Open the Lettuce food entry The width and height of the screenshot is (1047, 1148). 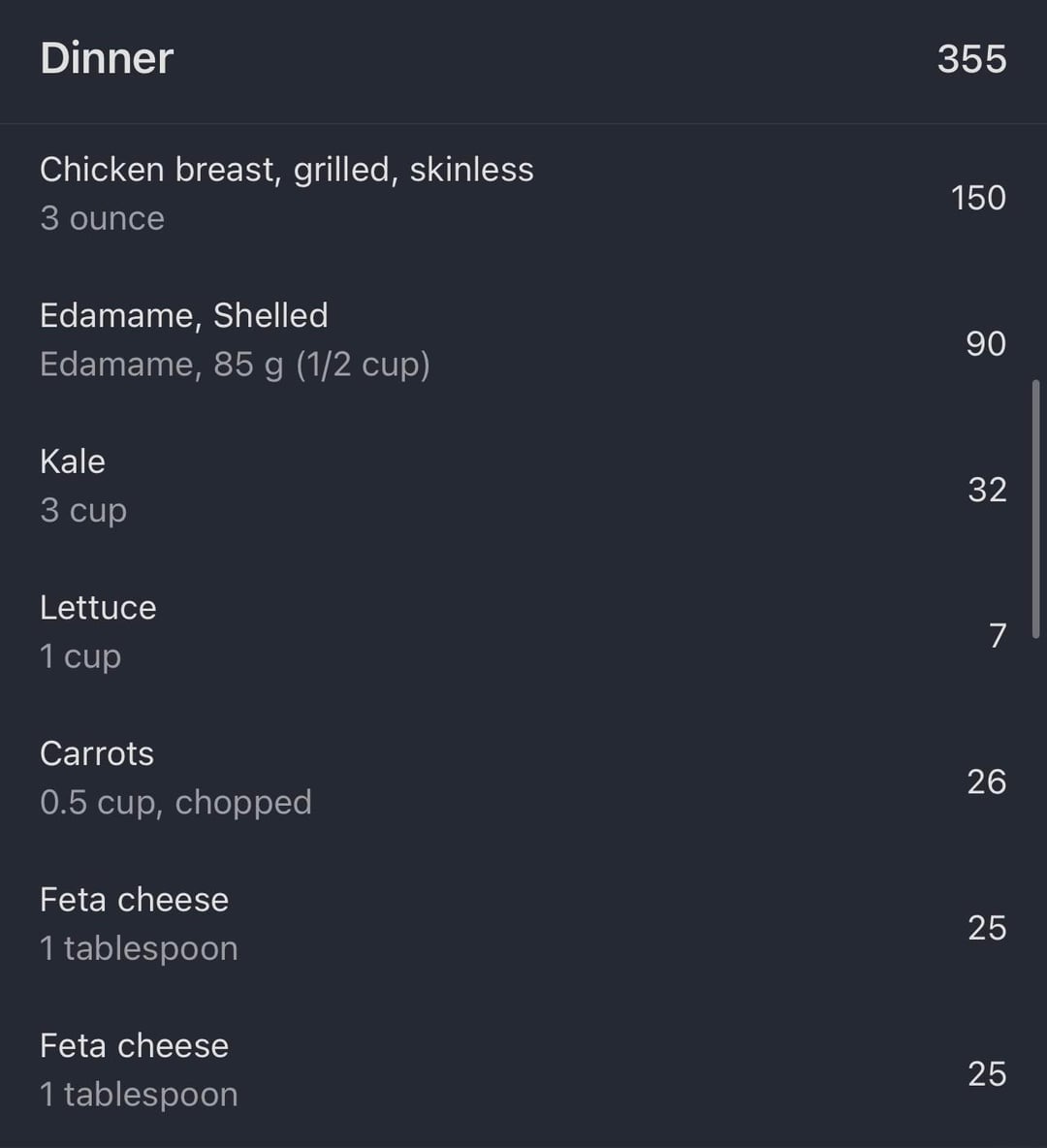tap(98, 608)
